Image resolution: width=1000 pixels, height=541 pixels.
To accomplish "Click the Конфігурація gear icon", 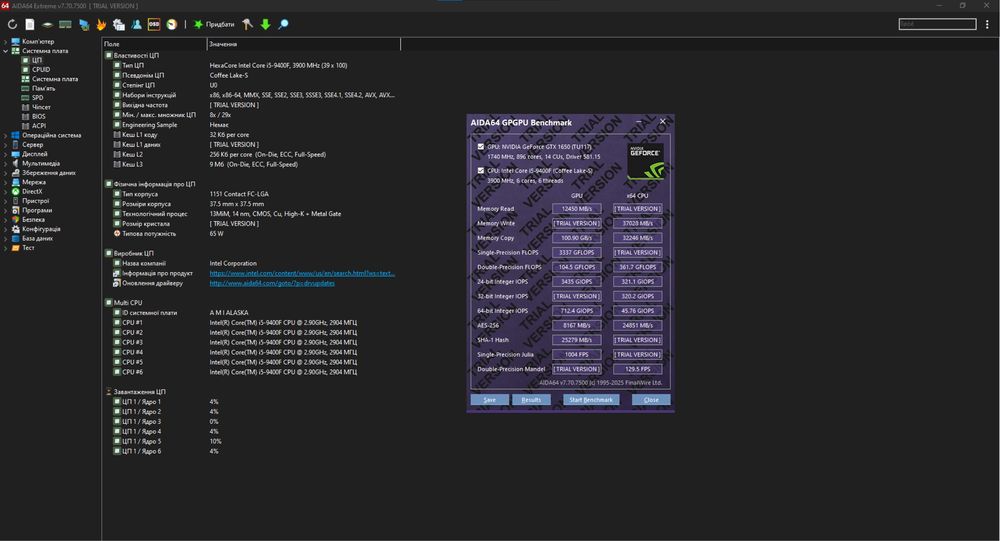I will [x=16, y=228].
